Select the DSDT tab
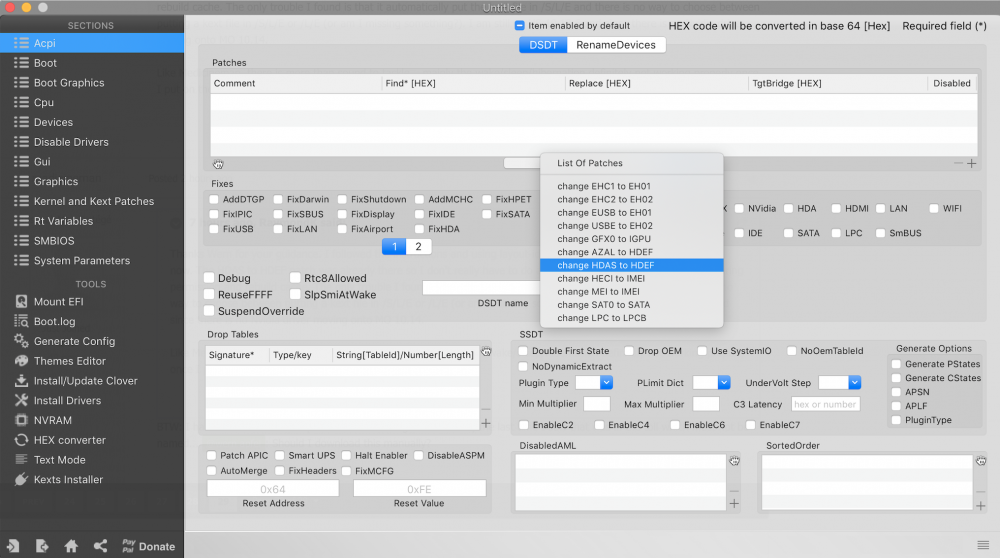The width and height of the screenshot is (1000, 558). 543,45
